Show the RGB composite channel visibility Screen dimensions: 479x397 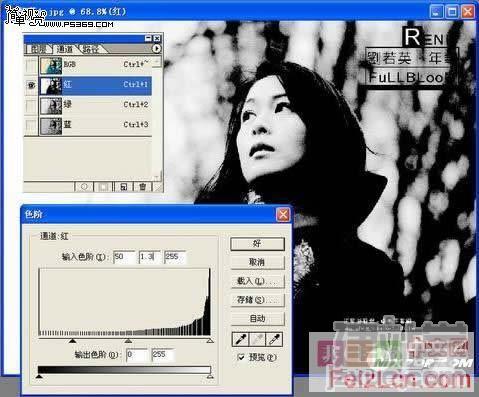(x=31, y=65)
